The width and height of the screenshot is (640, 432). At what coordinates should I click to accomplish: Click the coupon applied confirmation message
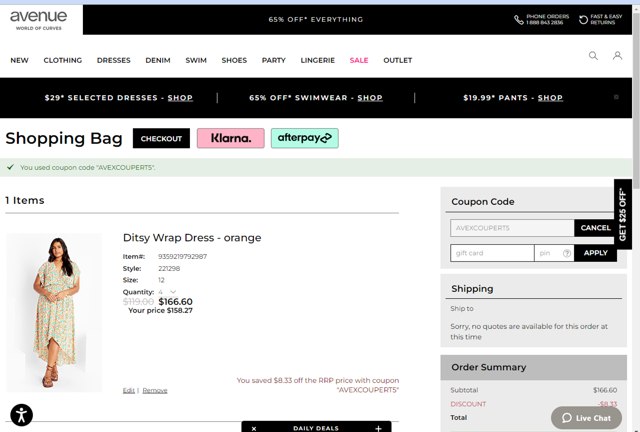tap(87, 167)
